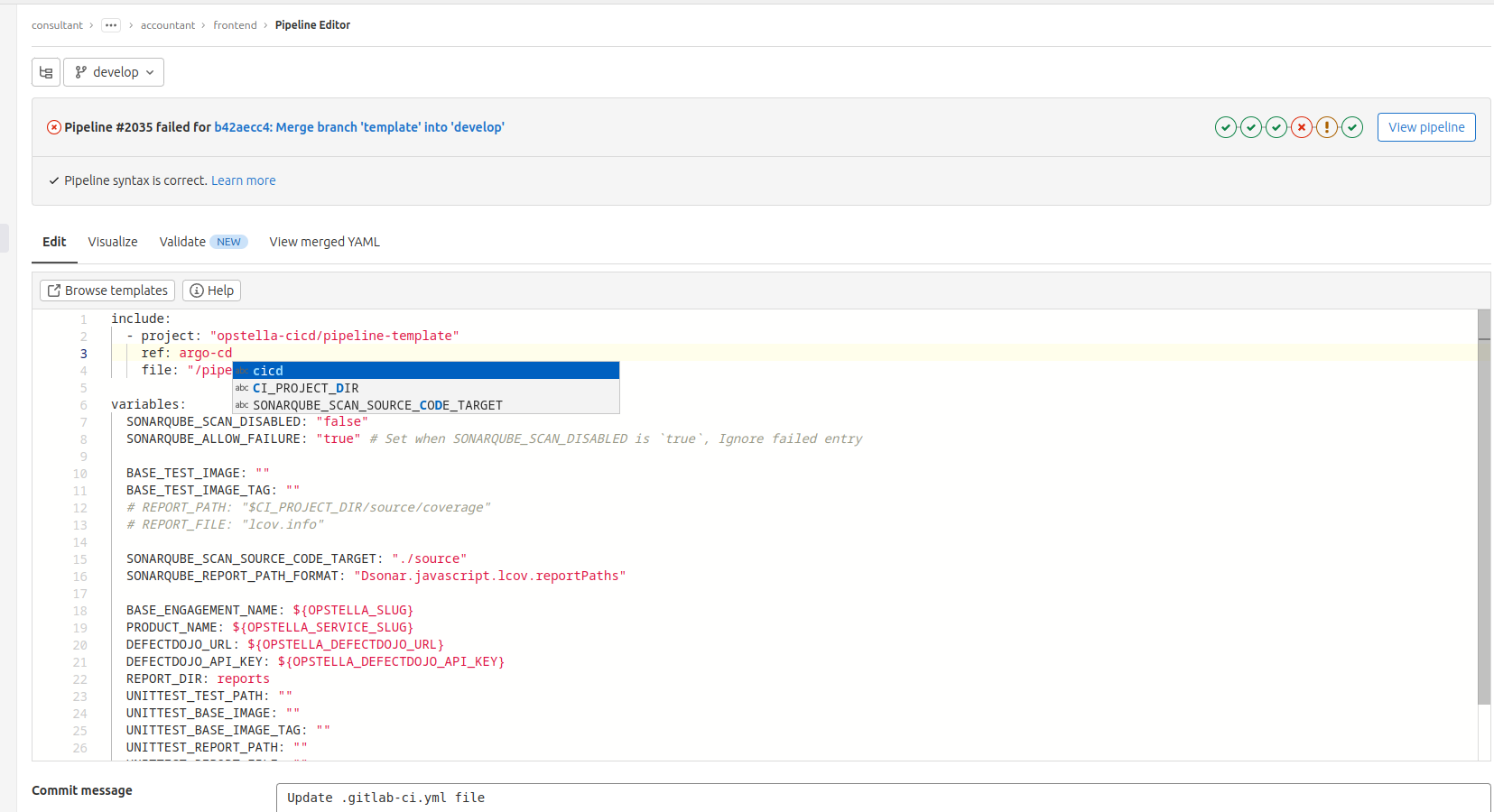The width and height of the screenshot is (1494, 812).
Task: Switch to the Visualize tab
Action: pyautogui.click(x=113, y=242)
